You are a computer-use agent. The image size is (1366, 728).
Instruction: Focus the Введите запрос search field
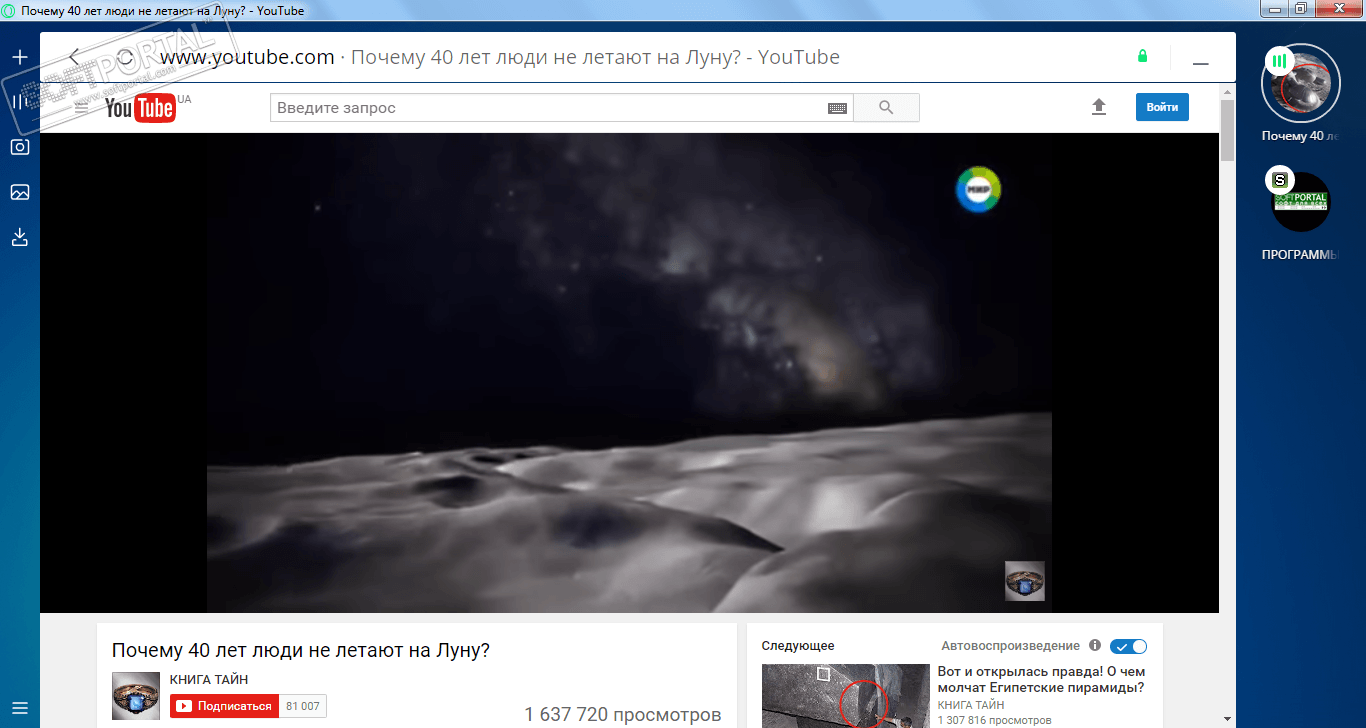tap(561, 108)
